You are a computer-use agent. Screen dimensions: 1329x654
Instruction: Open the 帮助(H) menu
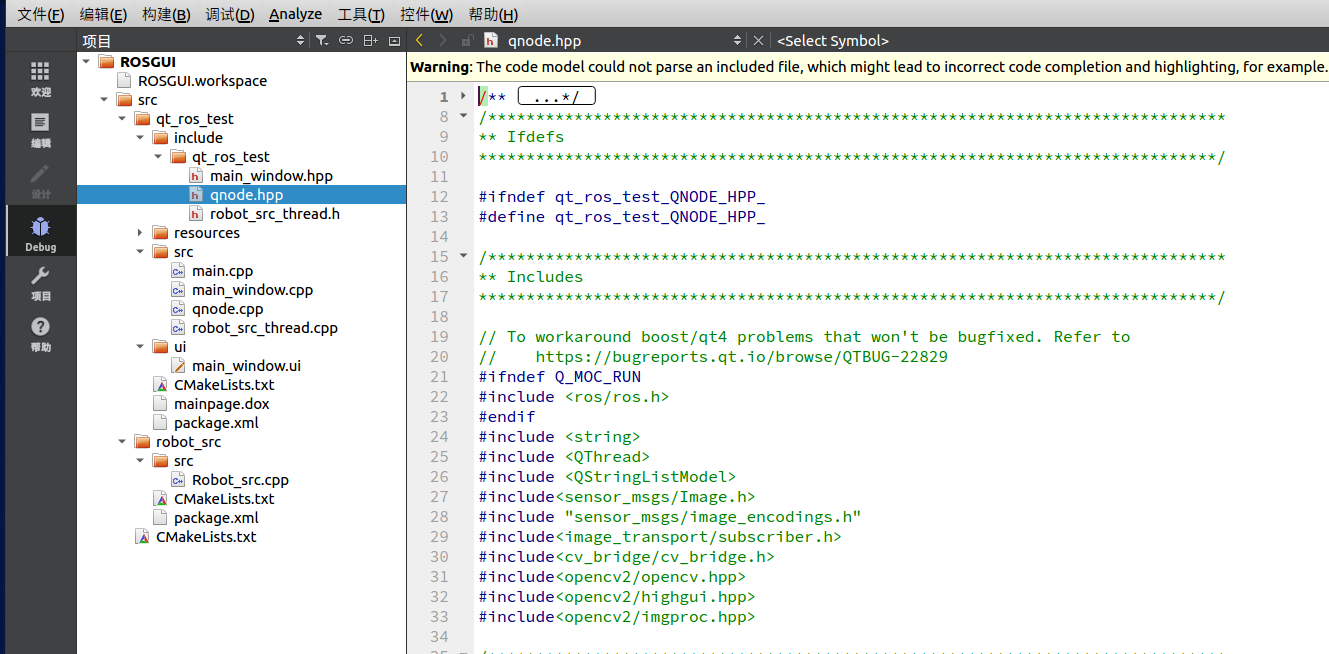pyautogui.click(x=493, y=14)
